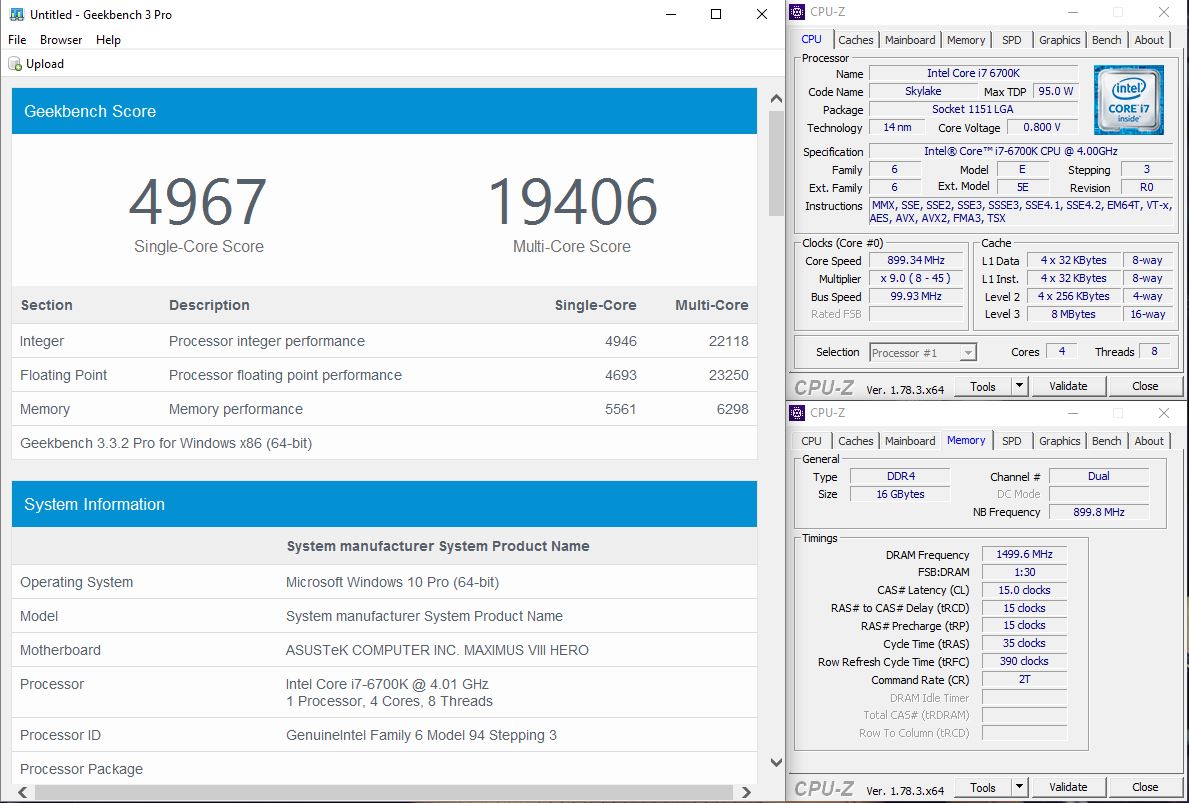Click the DRAM Frequency field 1499.6 MHz

tap(1024, 554)
